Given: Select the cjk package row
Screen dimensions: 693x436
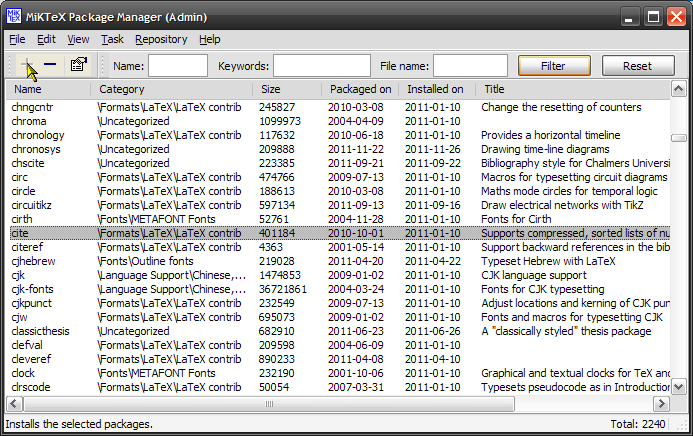Looking at the screenshot, I should coord(338,275).
